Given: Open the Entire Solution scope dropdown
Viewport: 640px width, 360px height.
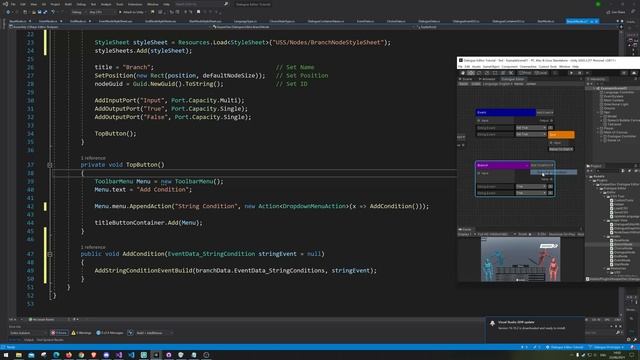Looking at the screenshot, I should 27,333.
